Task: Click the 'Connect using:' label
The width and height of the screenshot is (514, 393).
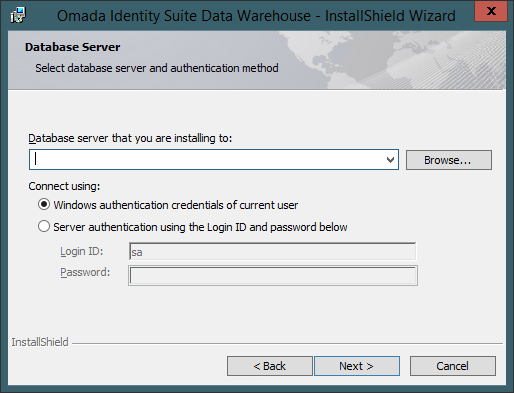Action: [64, 186]
